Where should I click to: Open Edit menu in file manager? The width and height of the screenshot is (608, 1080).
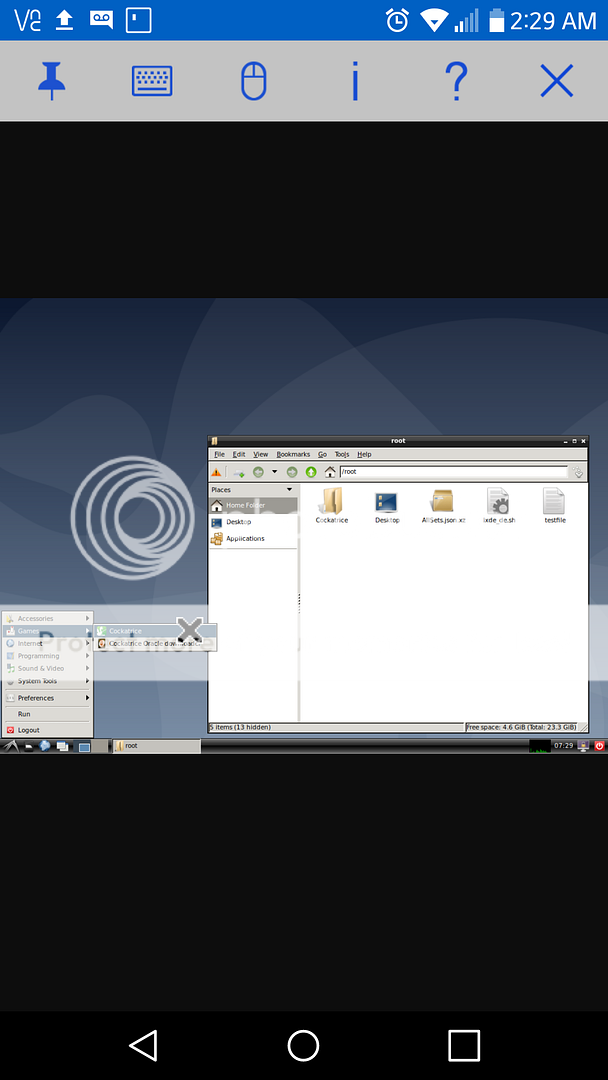(239, 455)
